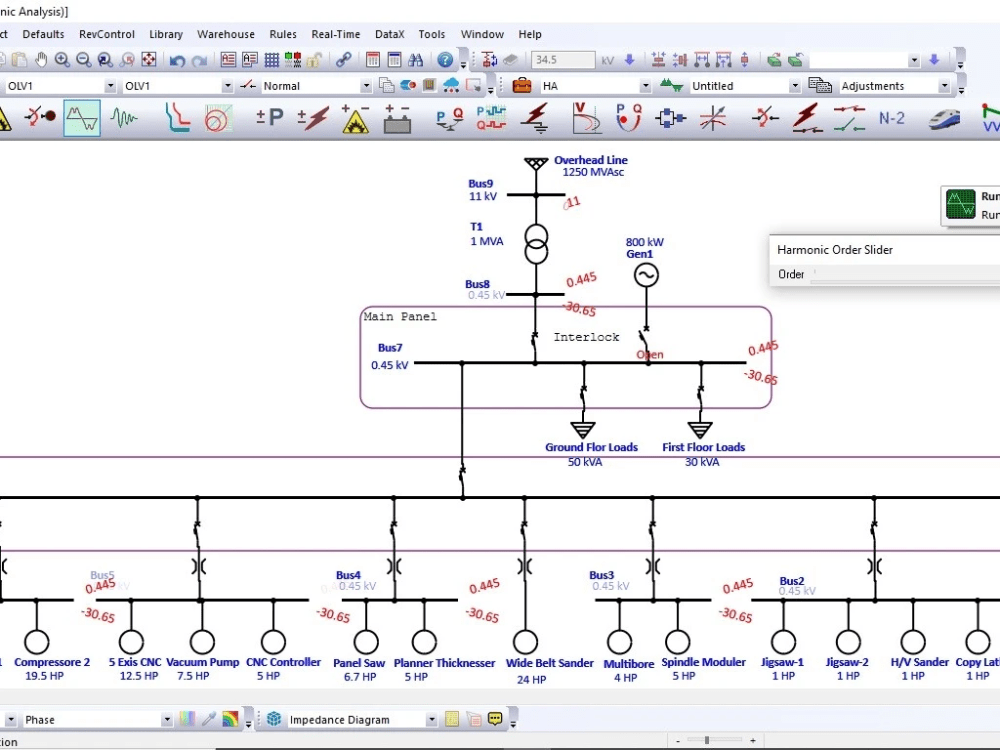This screenshot has height=750, width=1000.
Task: Open the Normal revision dropdown
Action: [x=365, y=86]
